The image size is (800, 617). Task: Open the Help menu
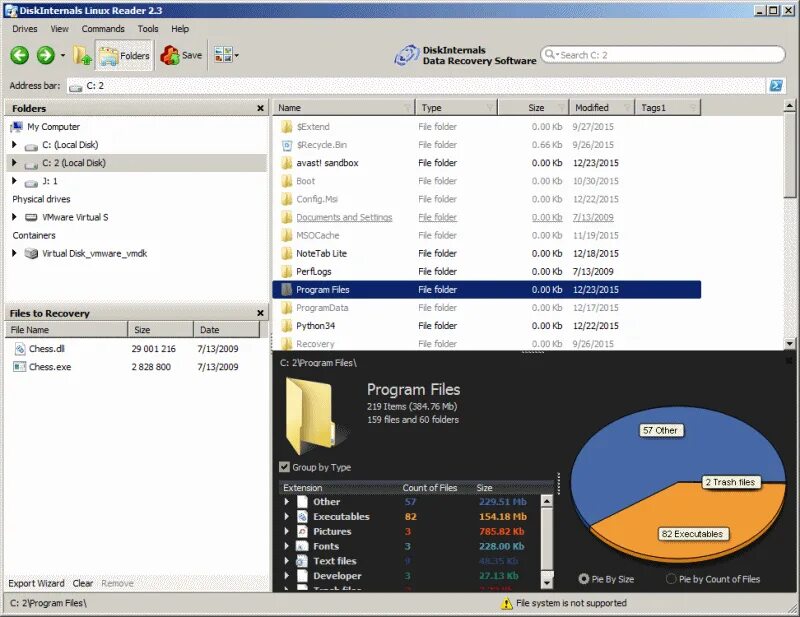click(x=180, y=29)
